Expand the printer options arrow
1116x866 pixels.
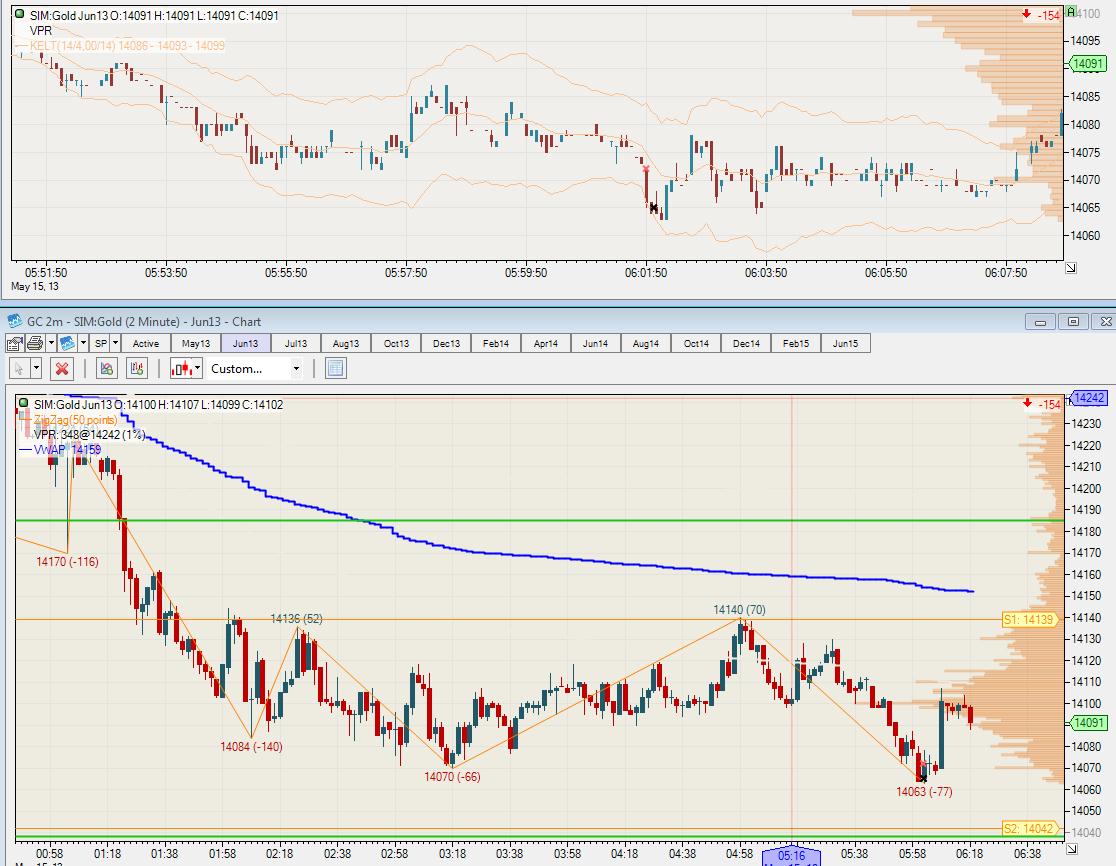(51, 343)
